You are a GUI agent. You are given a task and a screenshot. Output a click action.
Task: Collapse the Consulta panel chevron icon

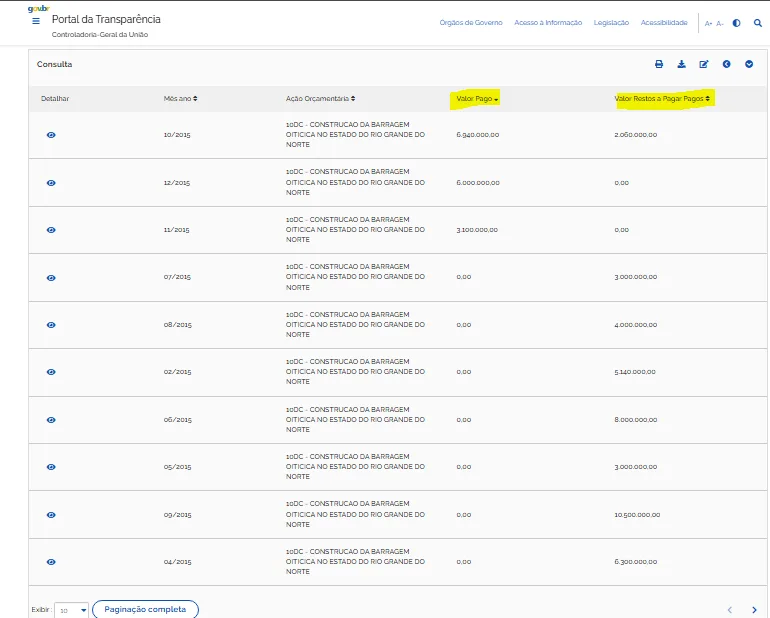(x=749, y=64)
